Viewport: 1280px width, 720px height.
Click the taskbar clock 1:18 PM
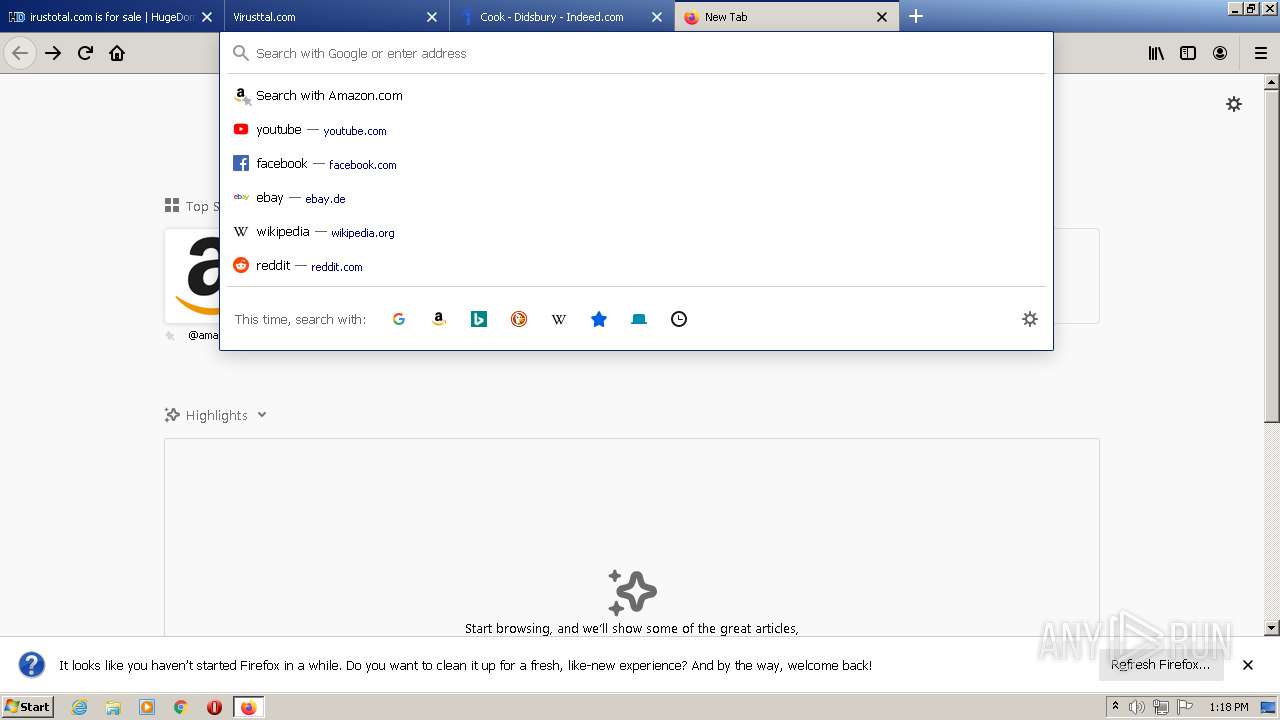1229,707
